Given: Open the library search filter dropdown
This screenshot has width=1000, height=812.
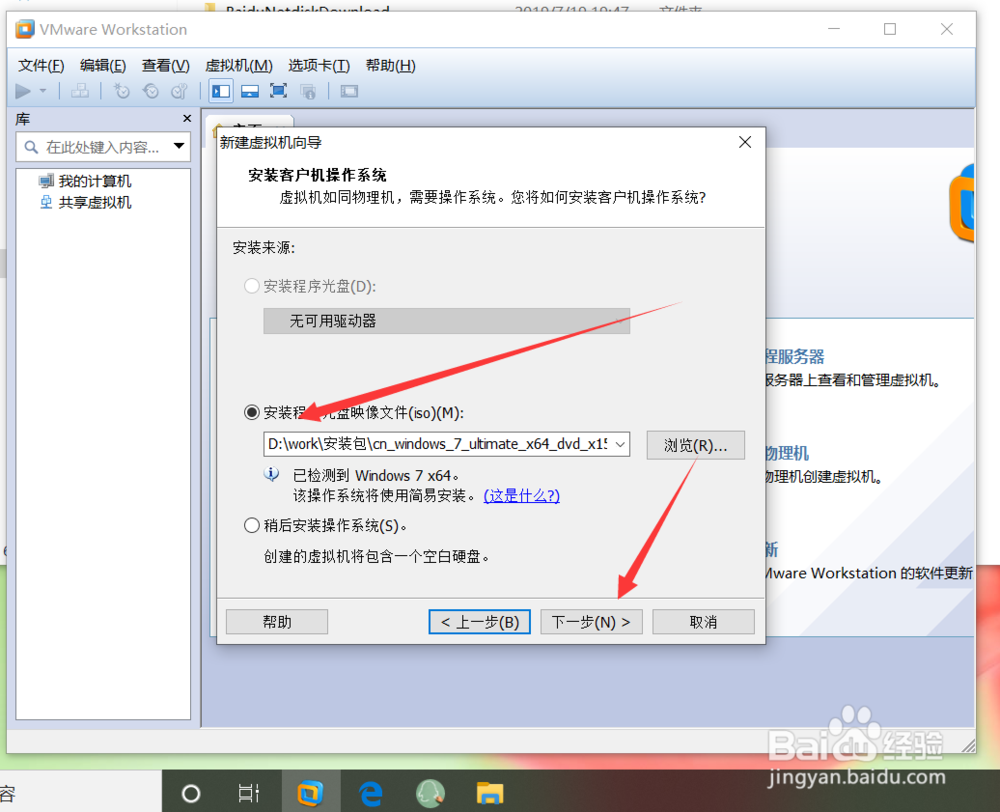Looking at the screenshot, I should (181, 146).
